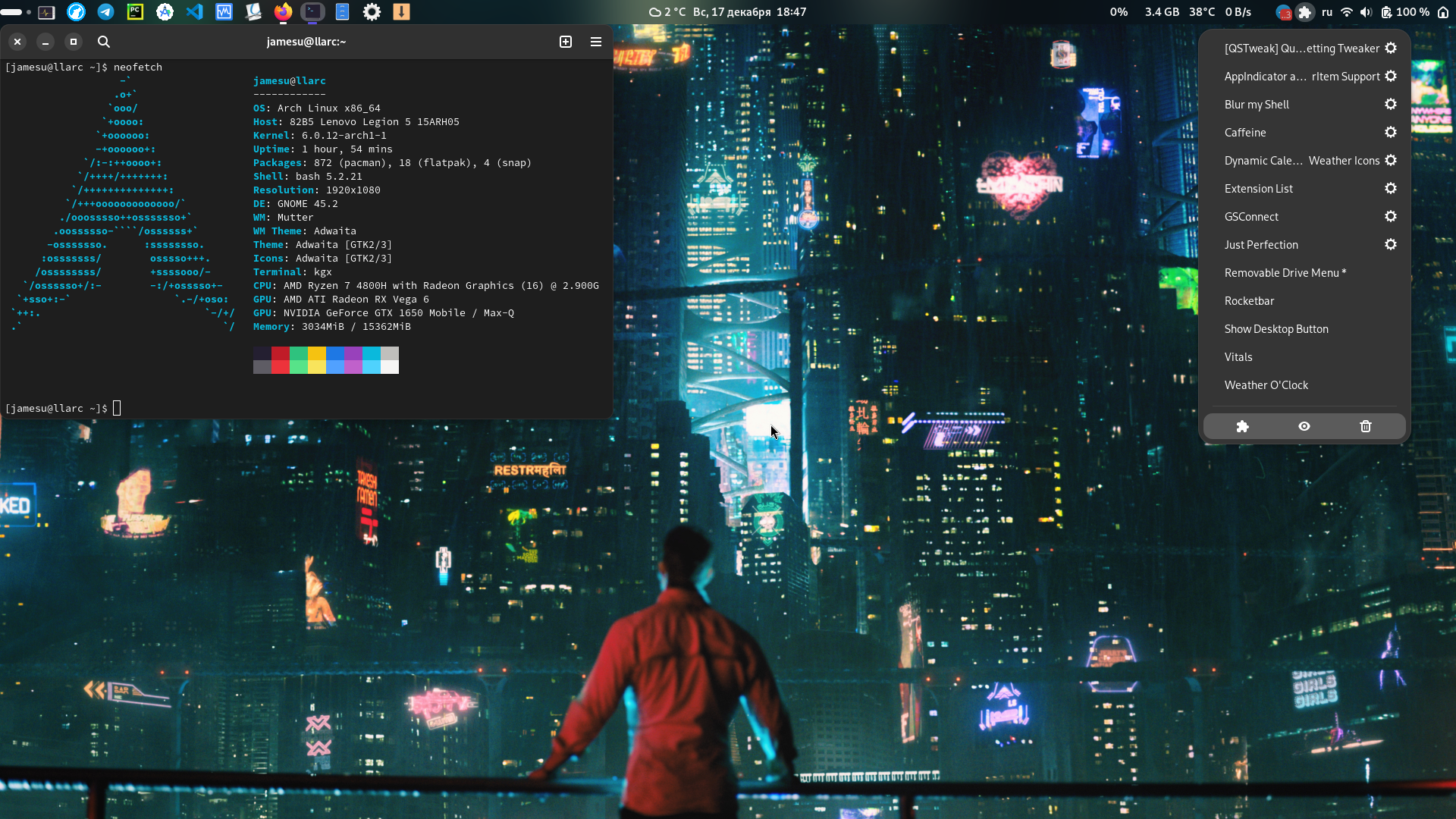
Task: Click the 'DE: GNOME 45.2' line
Action: point(296,204)
